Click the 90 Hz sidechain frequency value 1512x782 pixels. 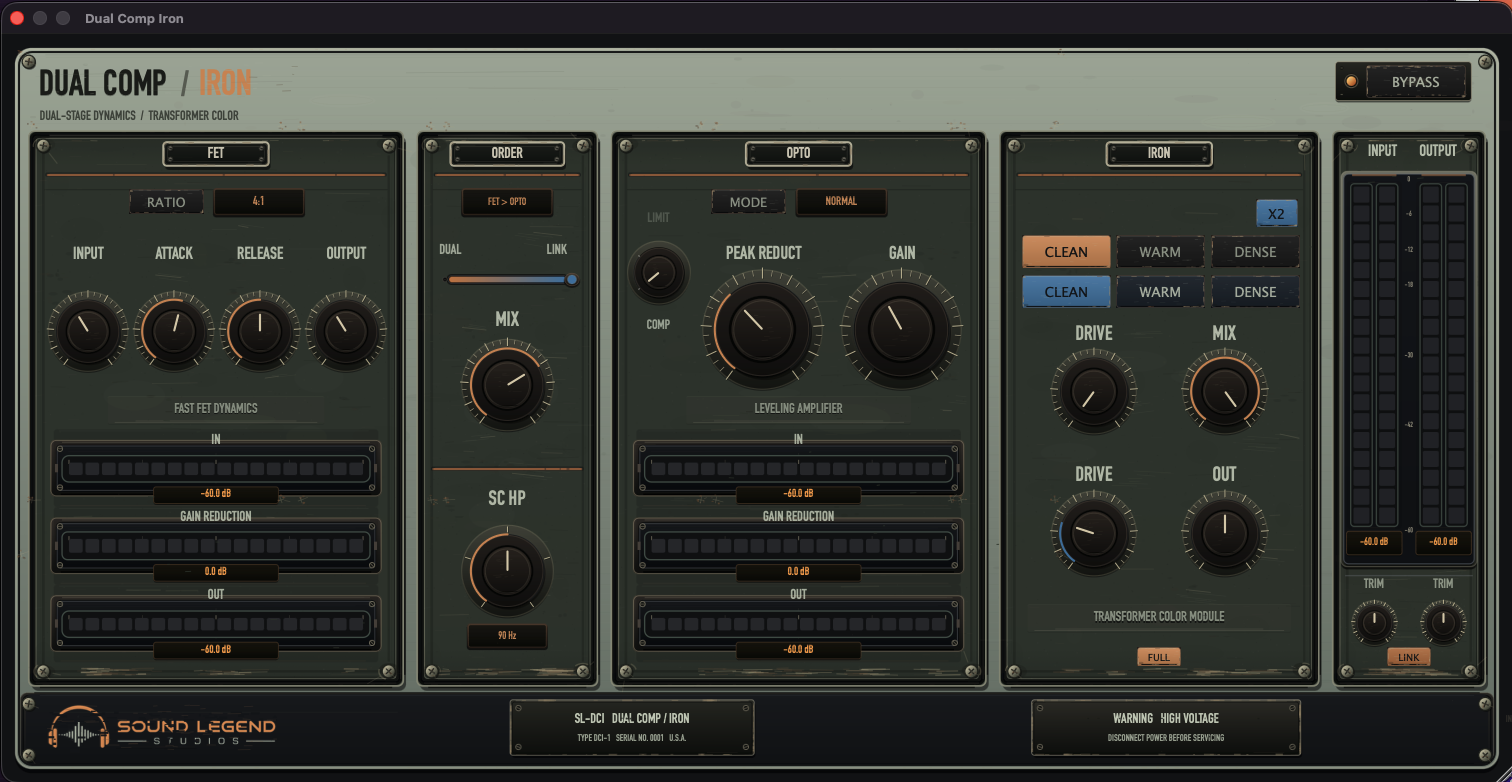point(507,636)
